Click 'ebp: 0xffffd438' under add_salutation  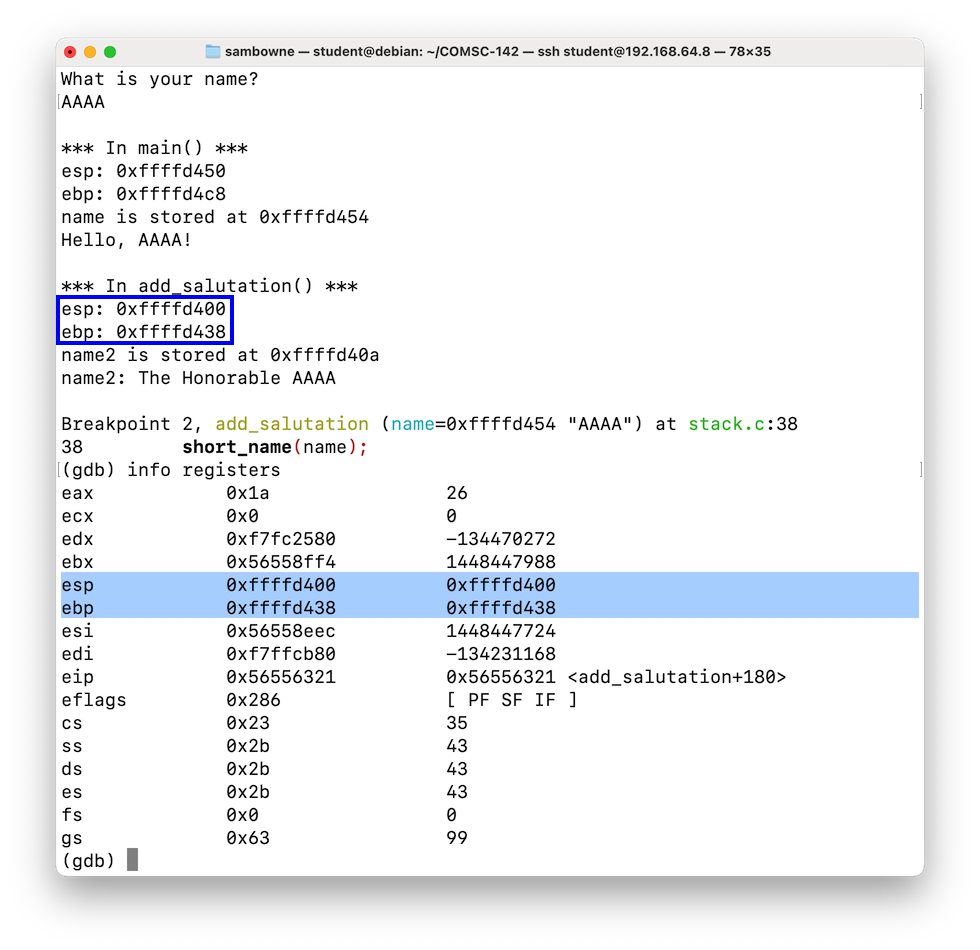pyautogui.click(x=143, y=332)
